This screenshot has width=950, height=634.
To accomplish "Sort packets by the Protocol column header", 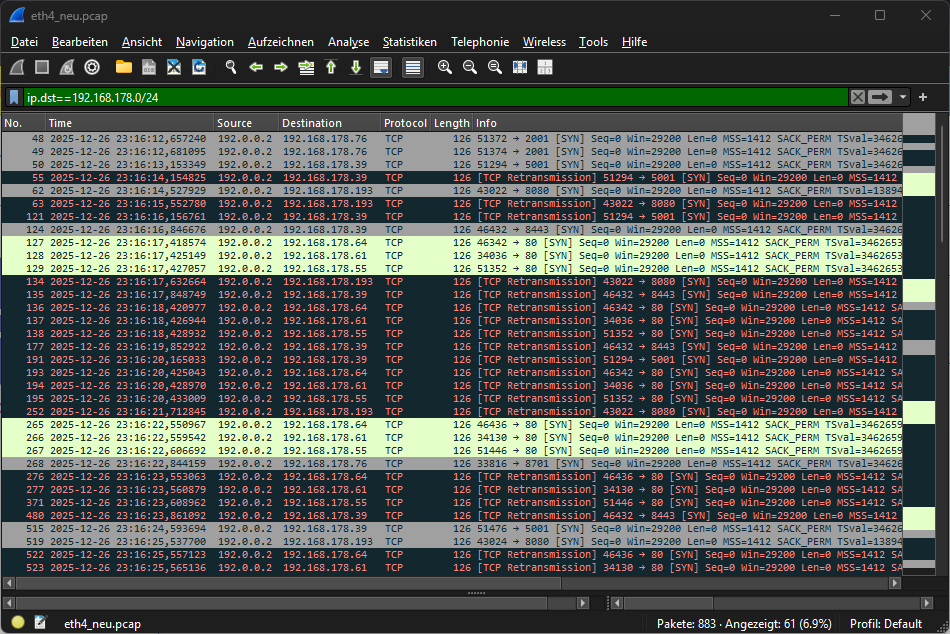I will [x=405, y=123].
